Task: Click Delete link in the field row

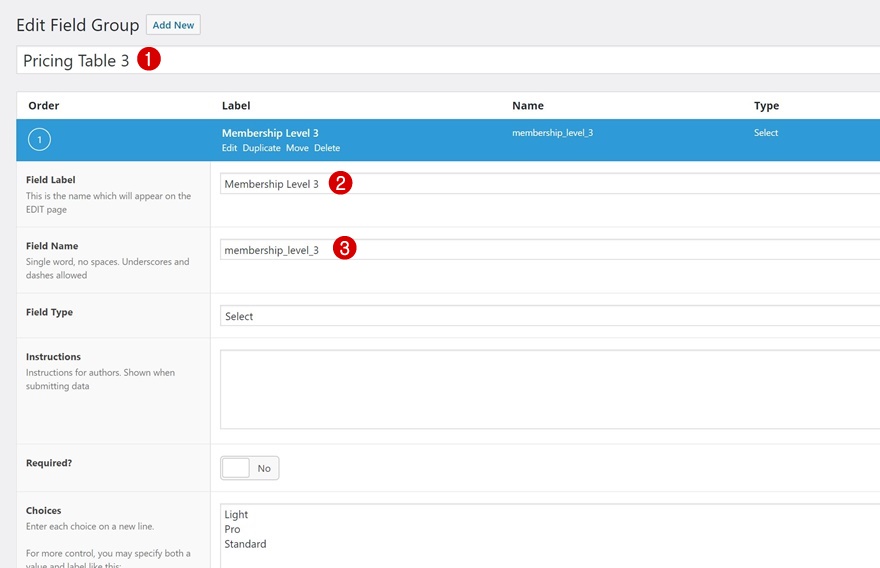Action: pyautogui.click(x=327, y=148)
